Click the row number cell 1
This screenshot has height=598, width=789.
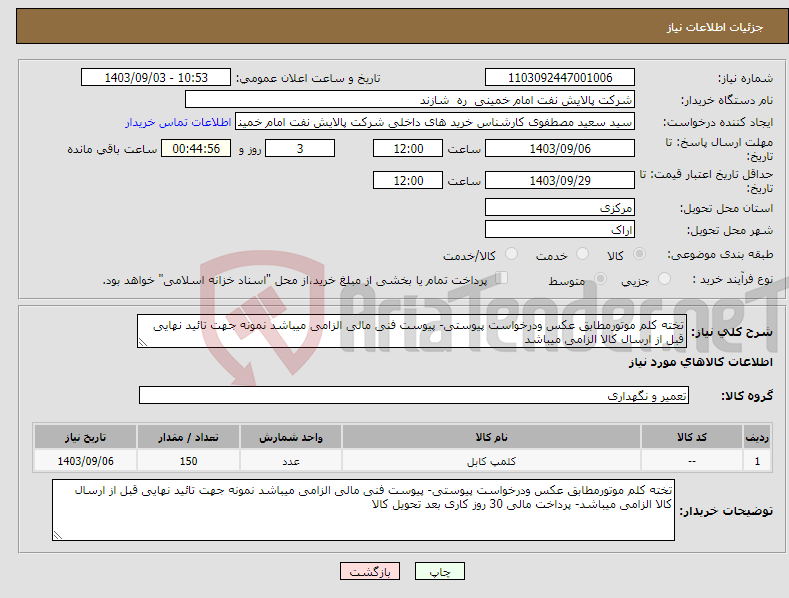(757, 461)
